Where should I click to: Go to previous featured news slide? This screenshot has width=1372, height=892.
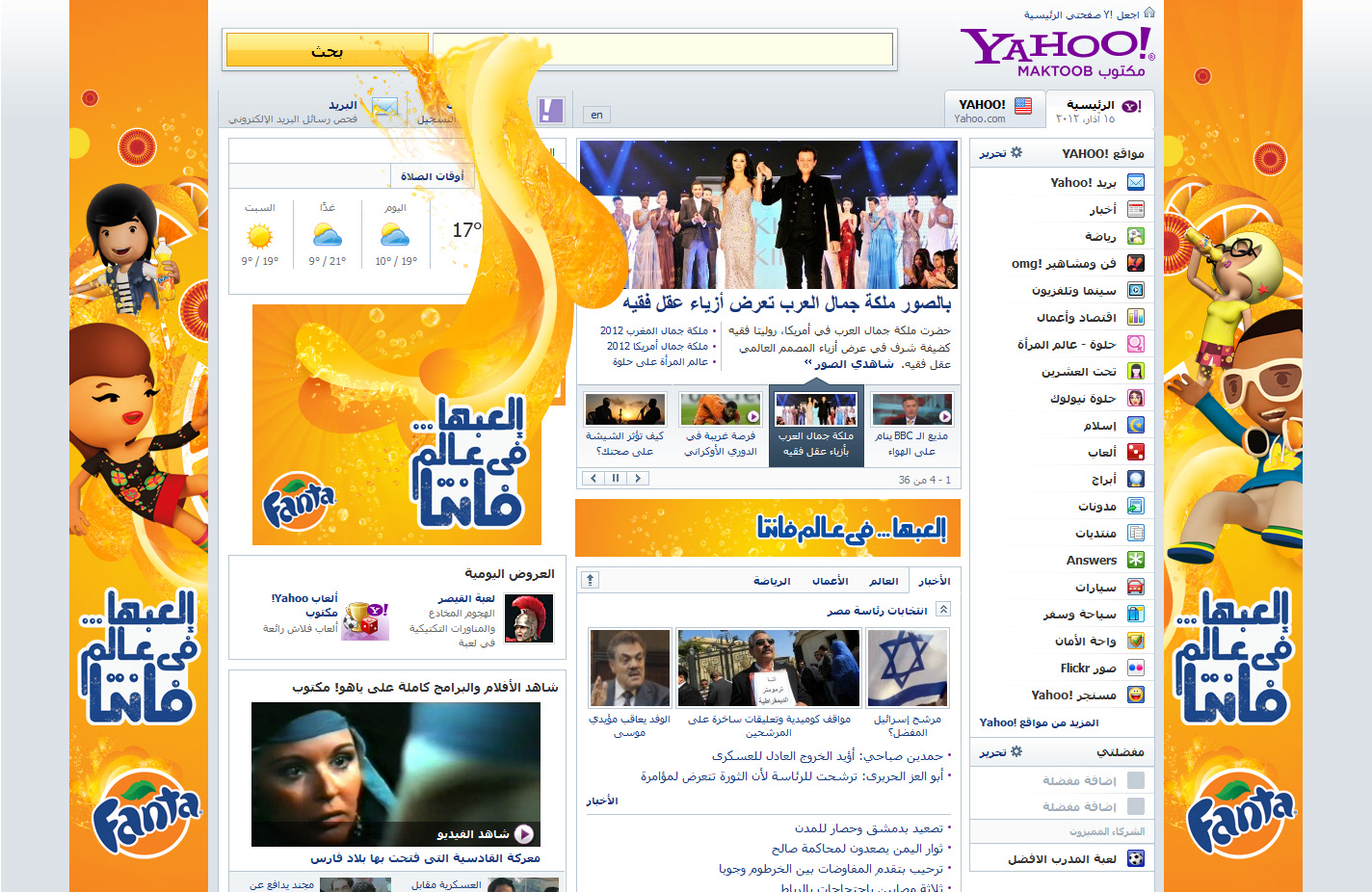pos(594,478)
